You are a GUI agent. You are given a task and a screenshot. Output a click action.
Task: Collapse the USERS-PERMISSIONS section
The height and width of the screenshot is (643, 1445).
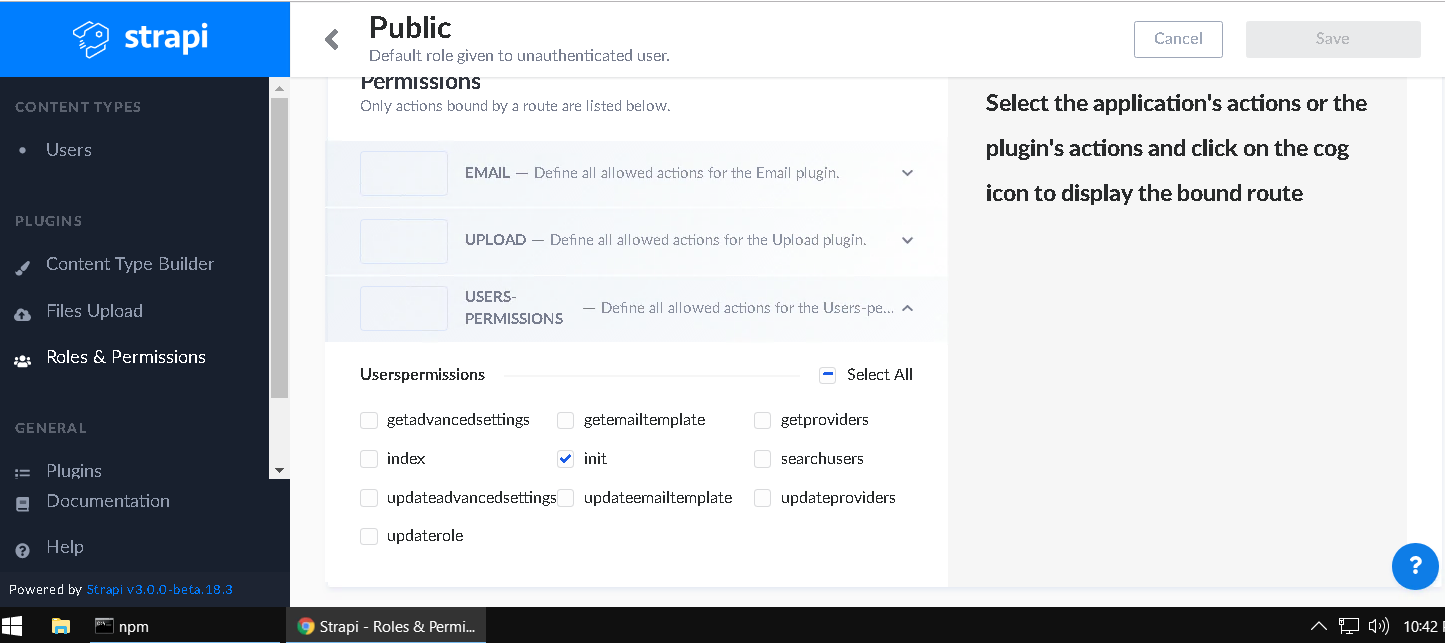(x=907, y=307)
